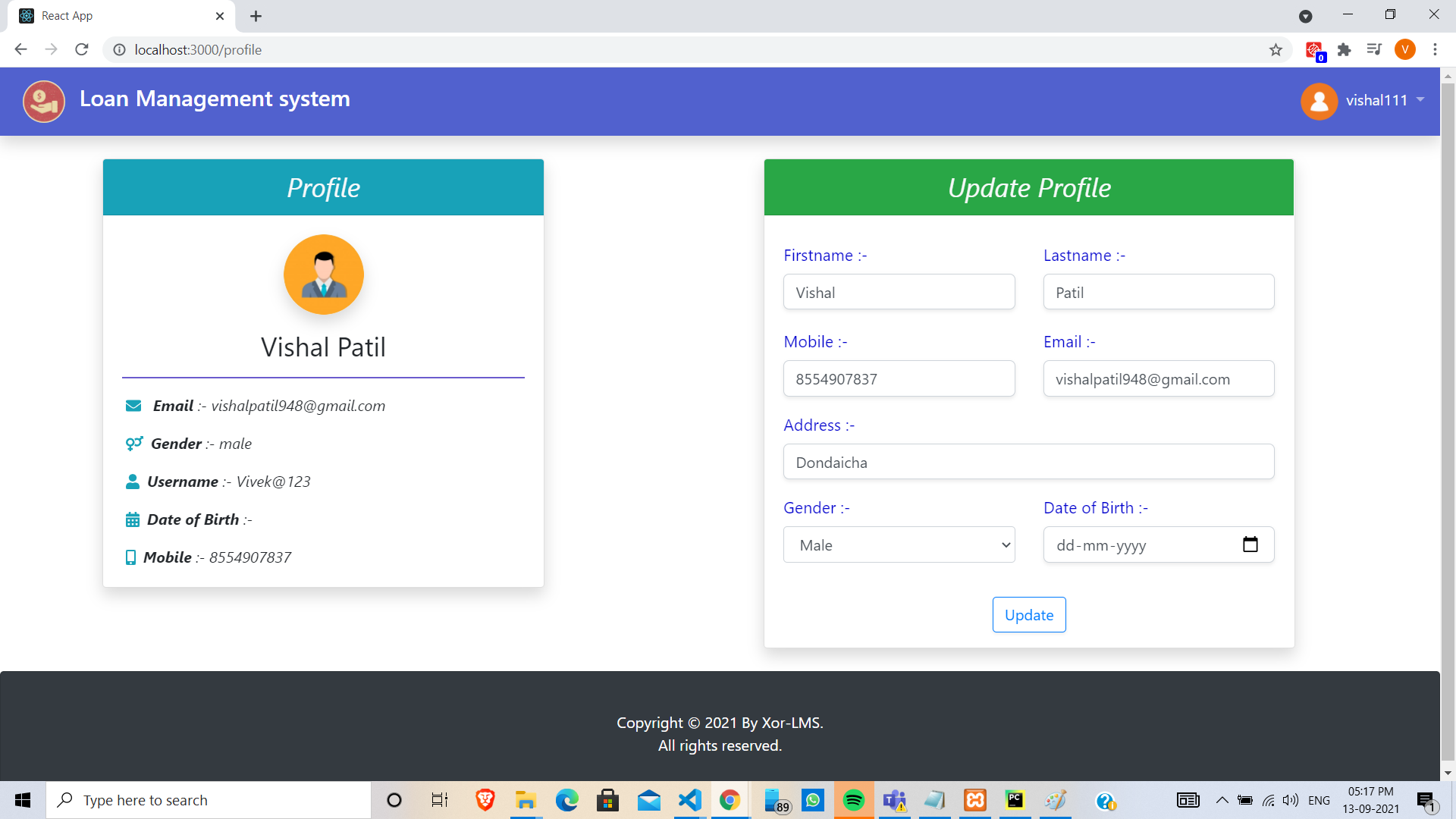1456x819 pixels.
Task: Click the Loan Management system logo icon
Action: click(x=44, y=101)
